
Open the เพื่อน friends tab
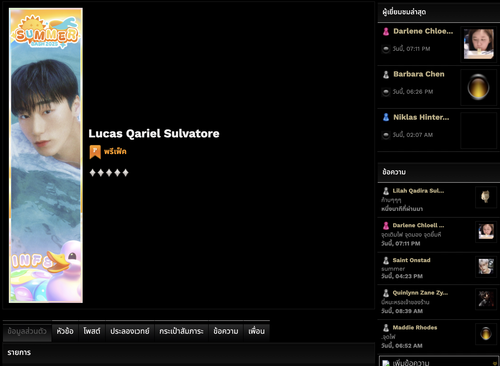pyautogui.click(x=256, y=331)
